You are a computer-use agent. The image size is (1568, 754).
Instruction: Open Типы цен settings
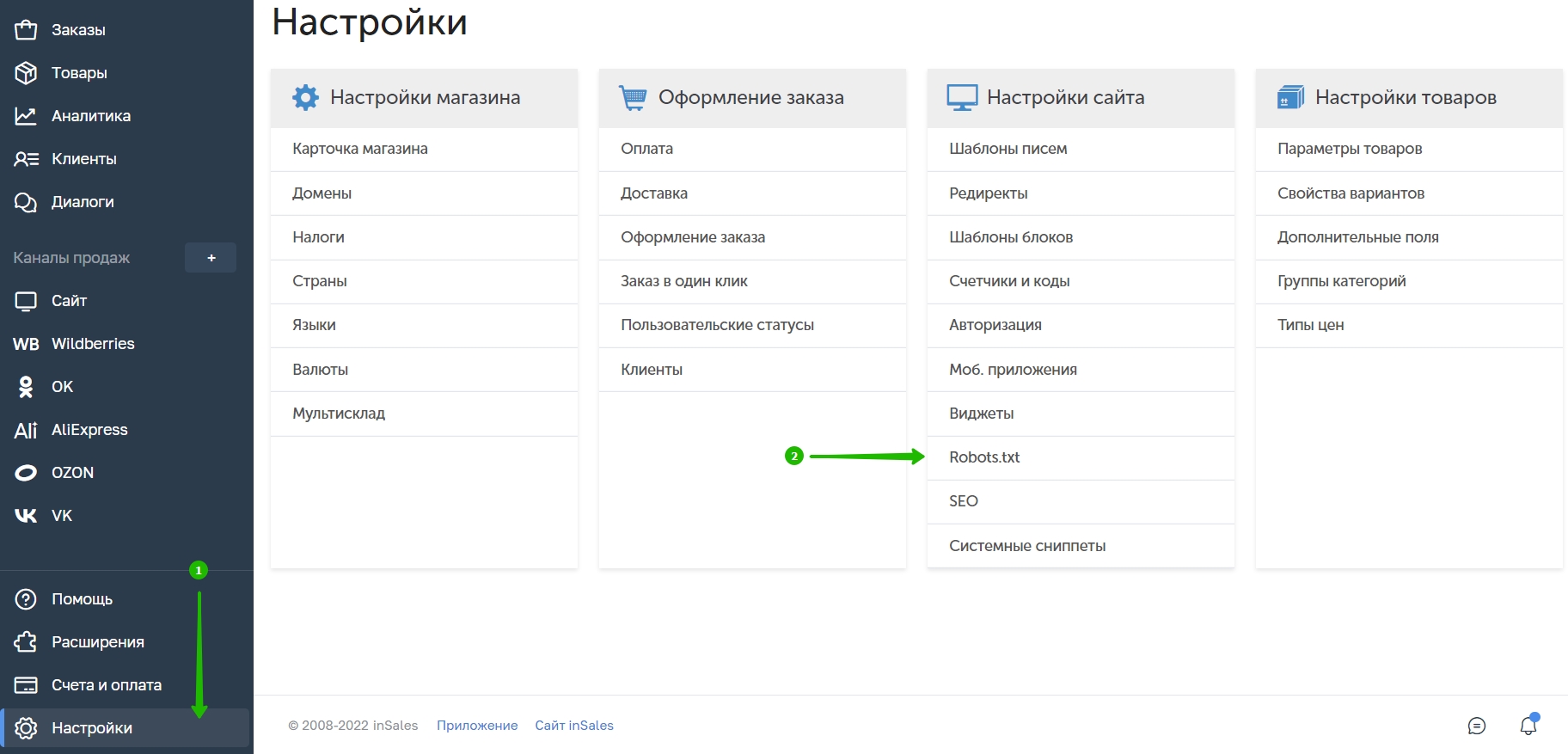coord(1409,325)
